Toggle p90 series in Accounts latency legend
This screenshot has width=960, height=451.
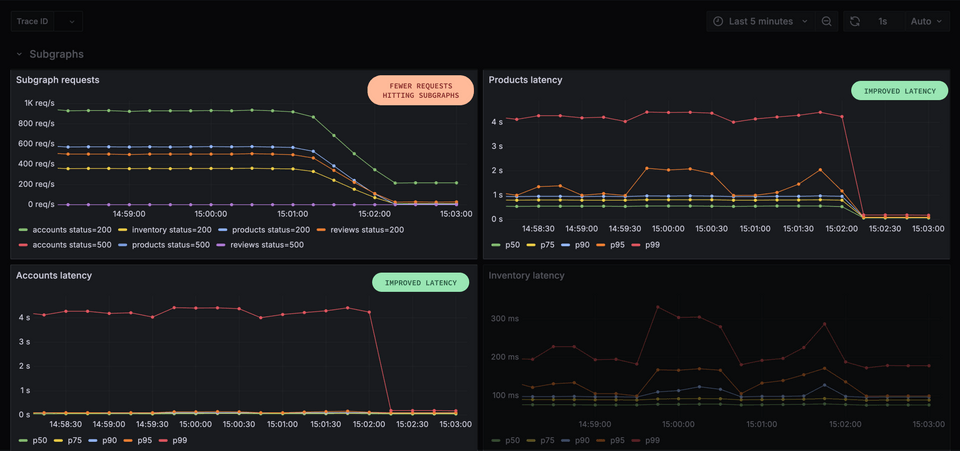[102, 441]
